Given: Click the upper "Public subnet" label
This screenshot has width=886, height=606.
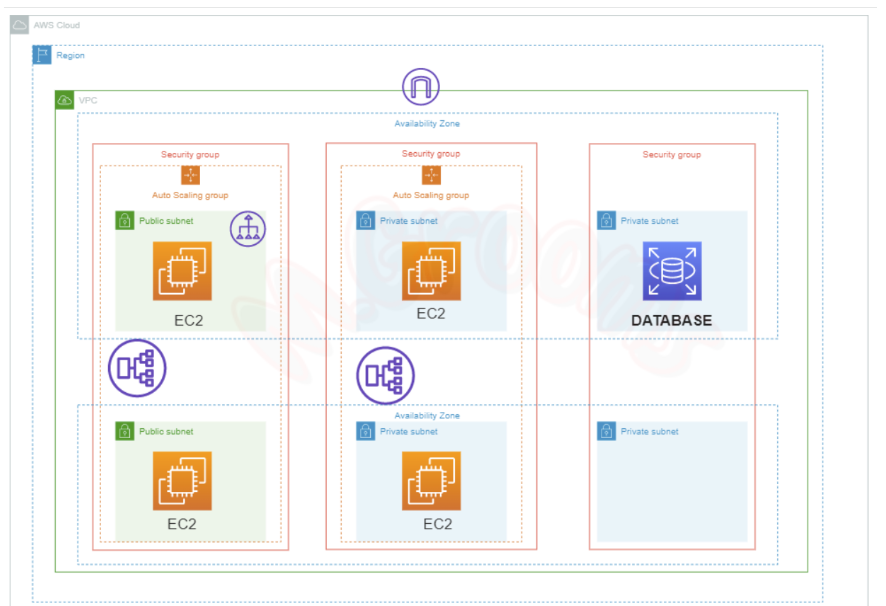Looking at the screenshot, I should 166,220.
